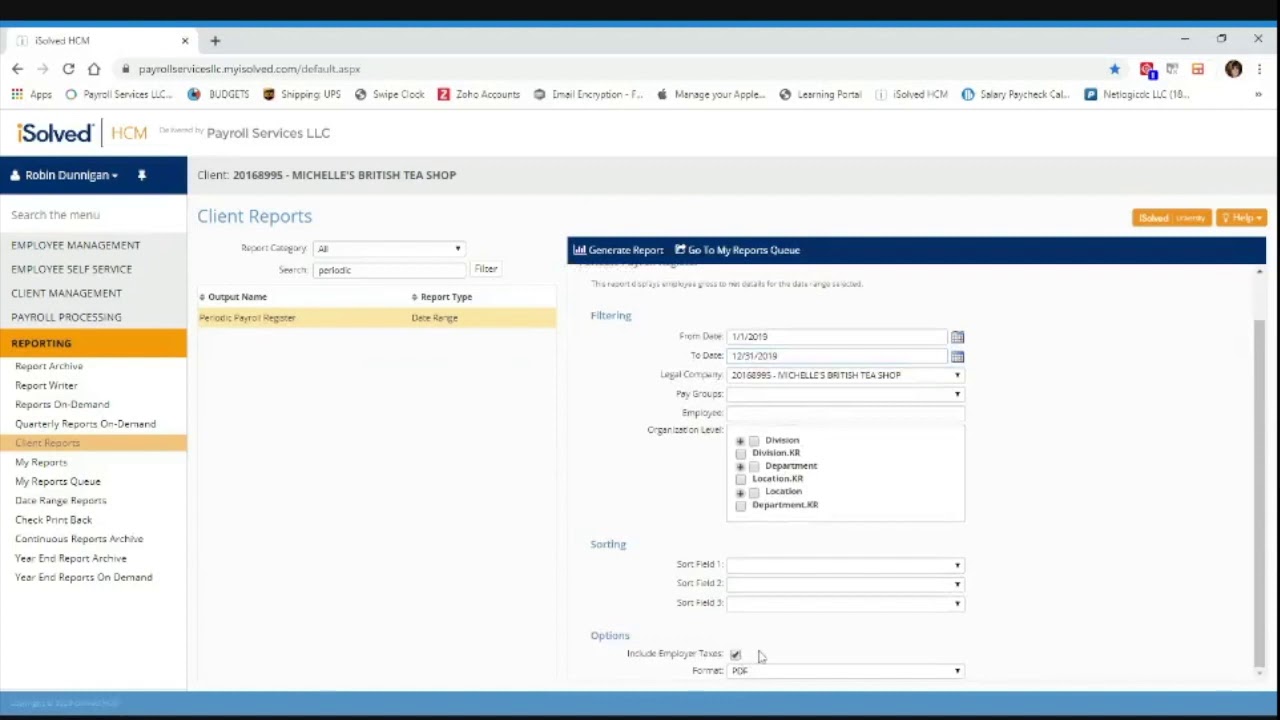Expand the Department tree node
The height and width of the screenshot is (720, 1280).
tap(740, 467)
